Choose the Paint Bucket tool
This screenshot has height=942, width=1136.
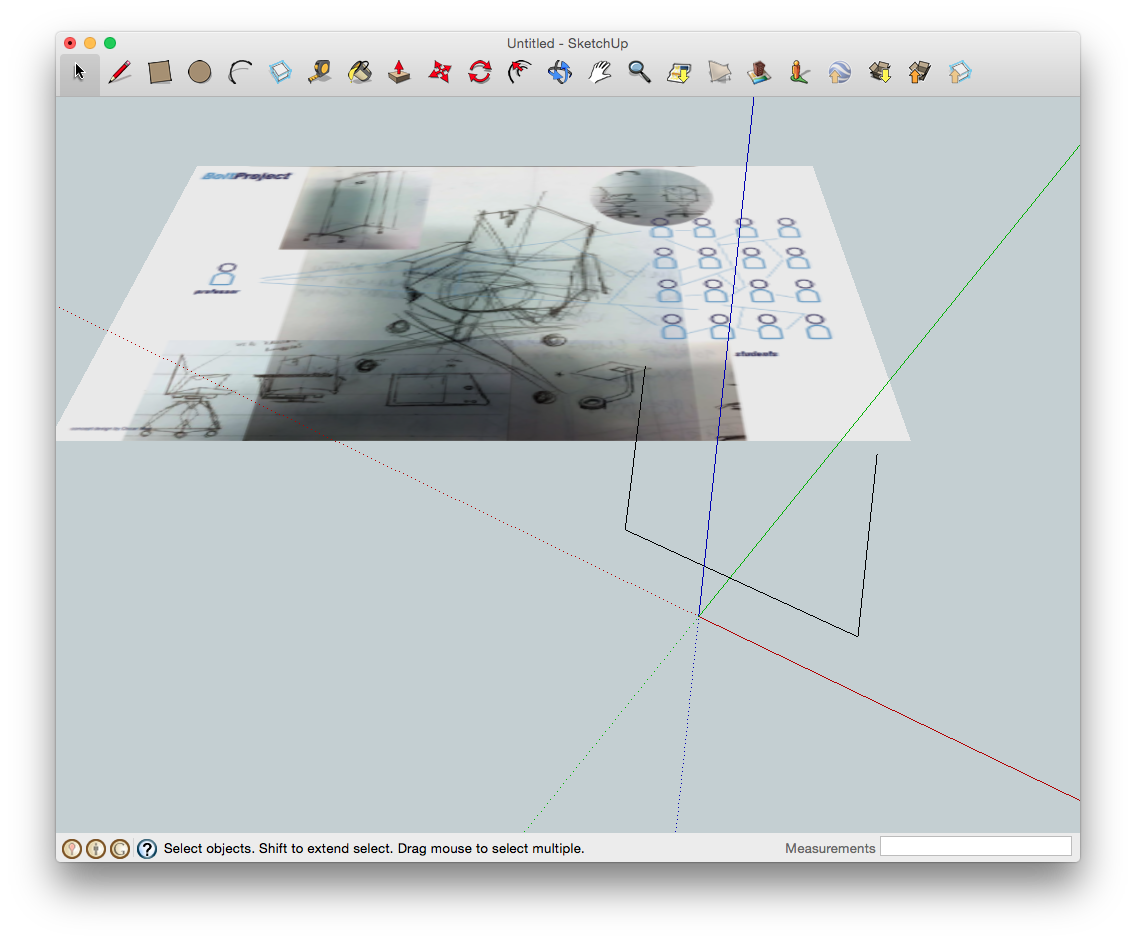[x=360, y=72]
